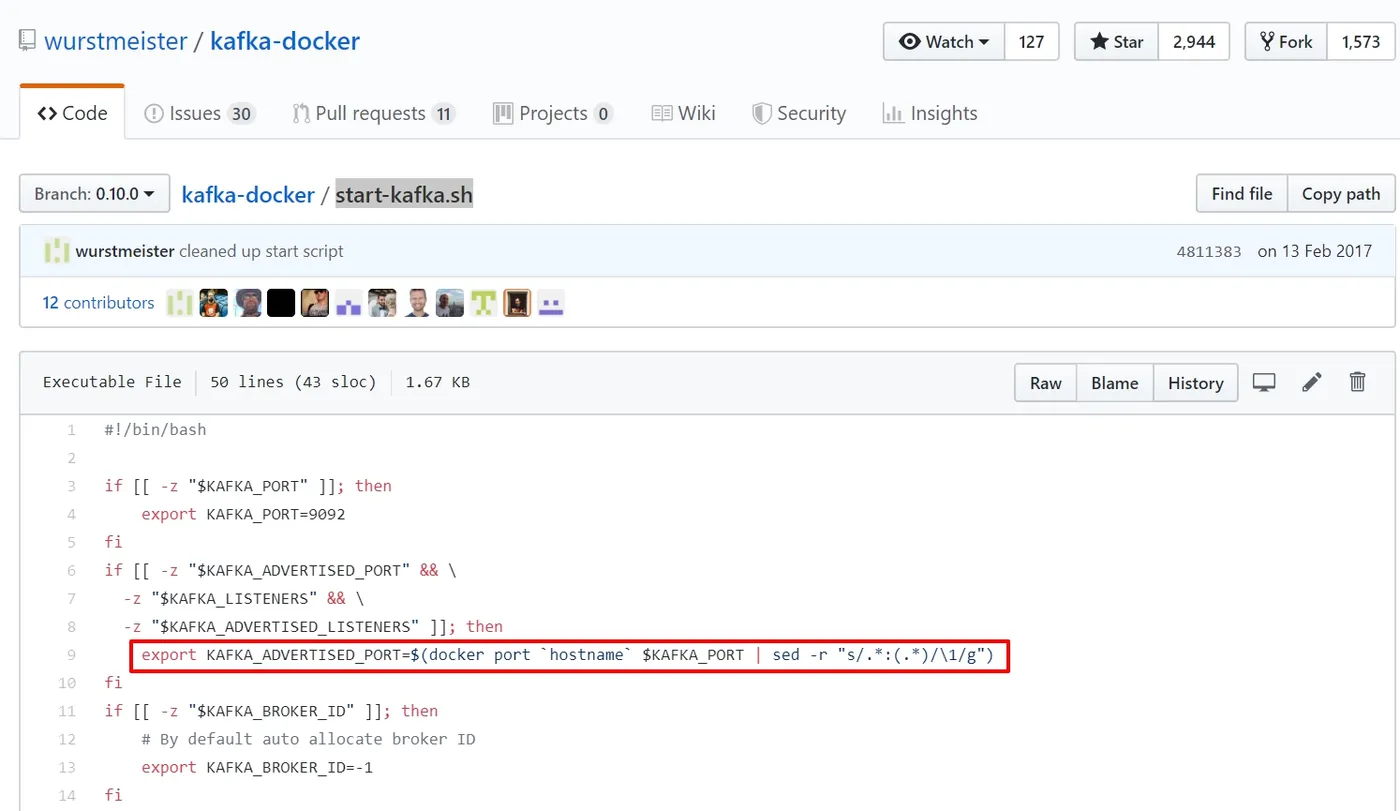Click kafka-docker in the file breadcrumb
The width and height of the screenshot is (1400, 811).
coord(248,194)
